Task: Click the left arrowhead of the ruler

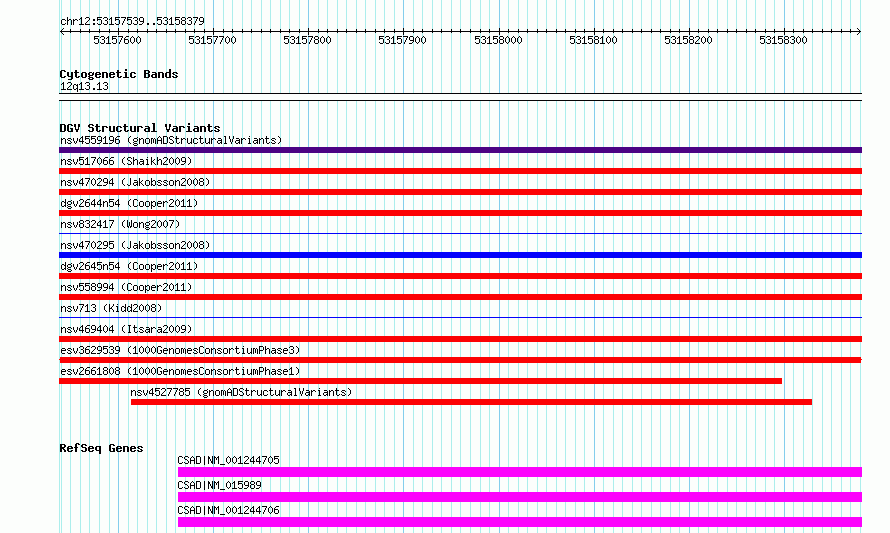Action: [x=62, y=31]
